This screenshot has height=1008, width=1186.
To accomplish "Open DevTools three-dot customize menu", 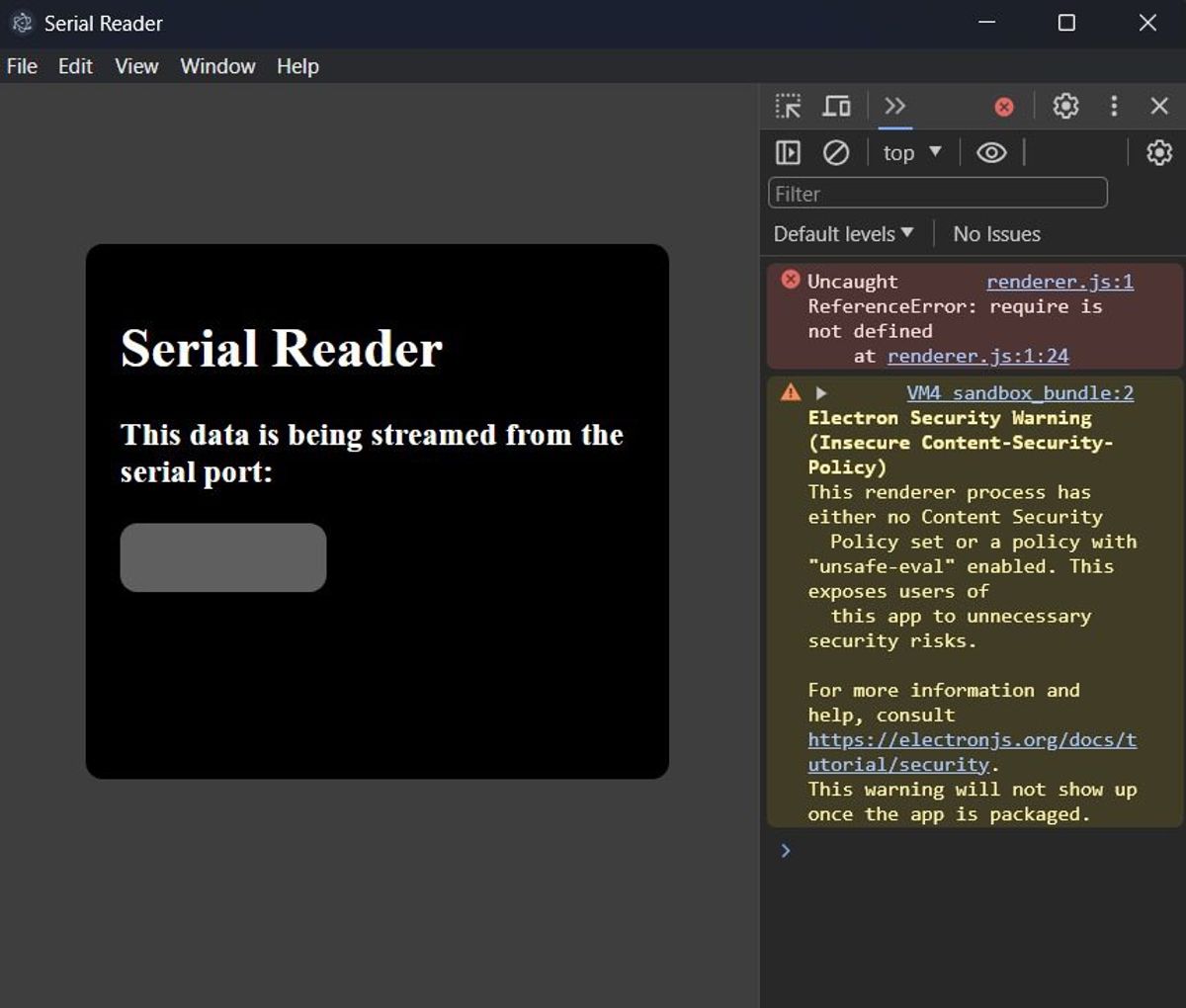I will coord(1114,106).
